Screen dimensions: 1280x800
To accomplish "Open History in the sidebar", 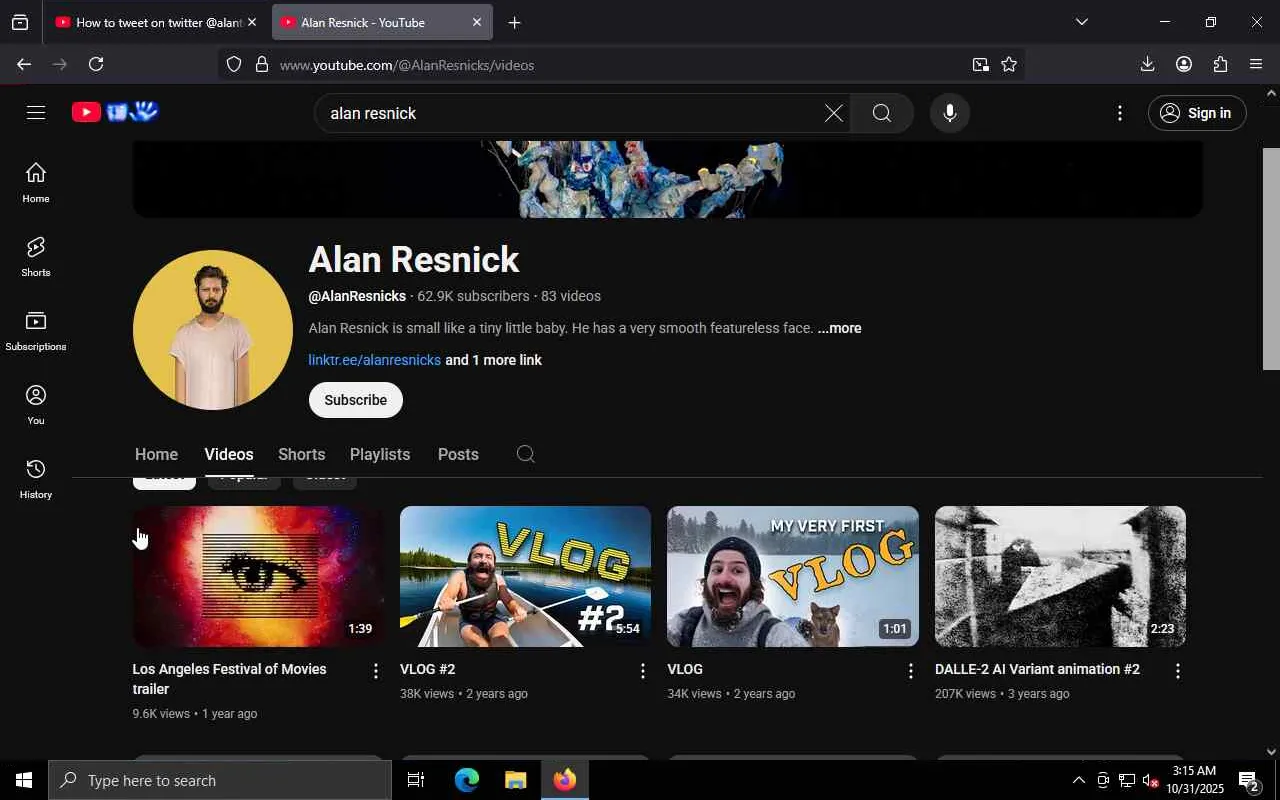I will (x=36, y=478).
